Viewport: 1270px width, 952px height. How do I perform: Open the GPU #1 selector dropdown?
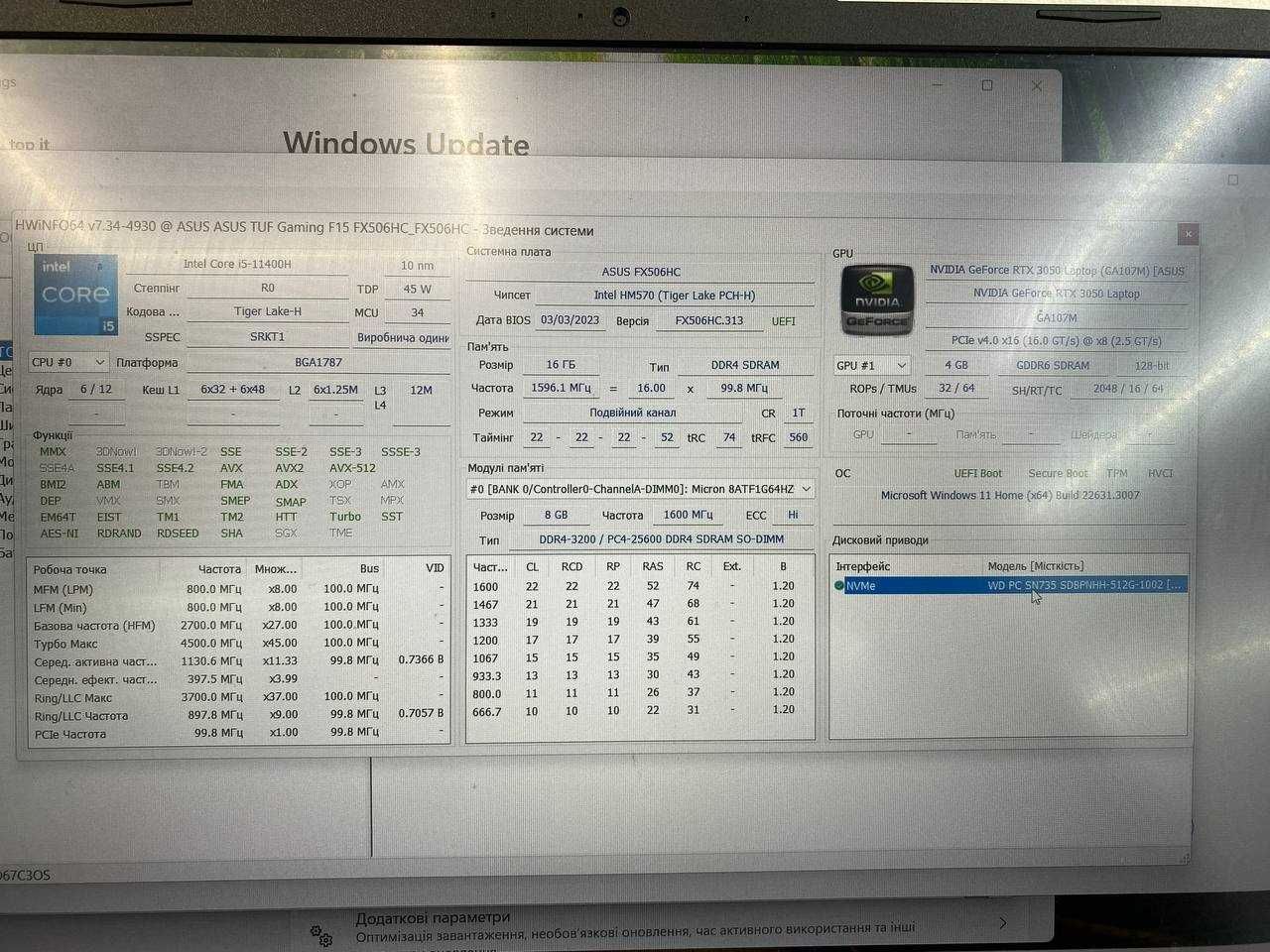[x=871, y=366]
